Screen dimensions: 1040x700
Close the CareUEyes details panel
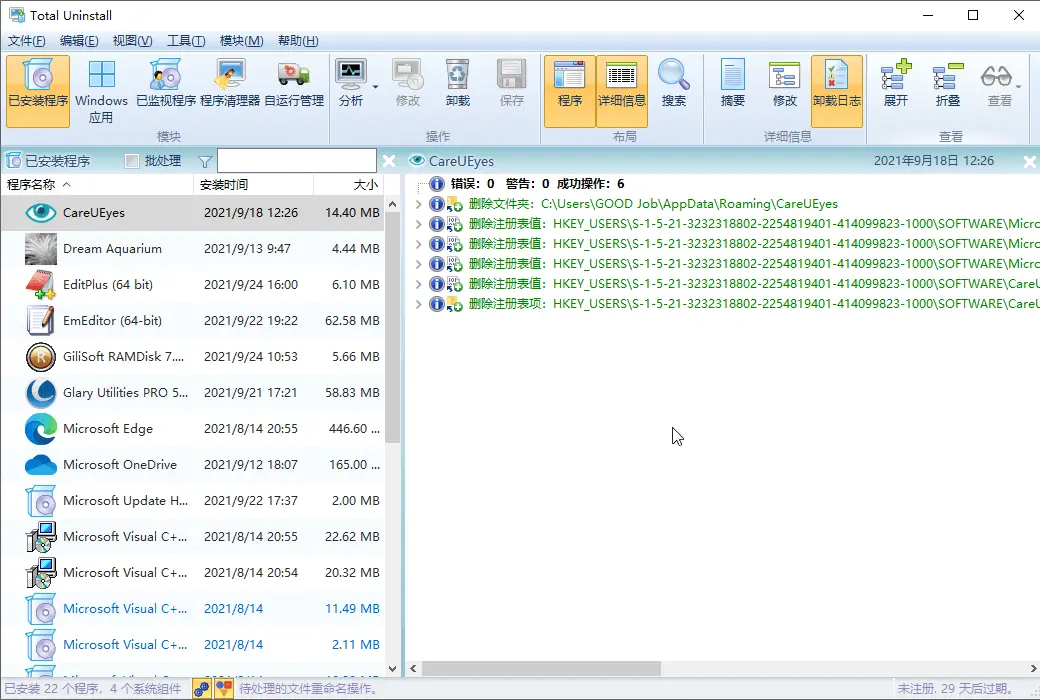(x=1029, y=161)
